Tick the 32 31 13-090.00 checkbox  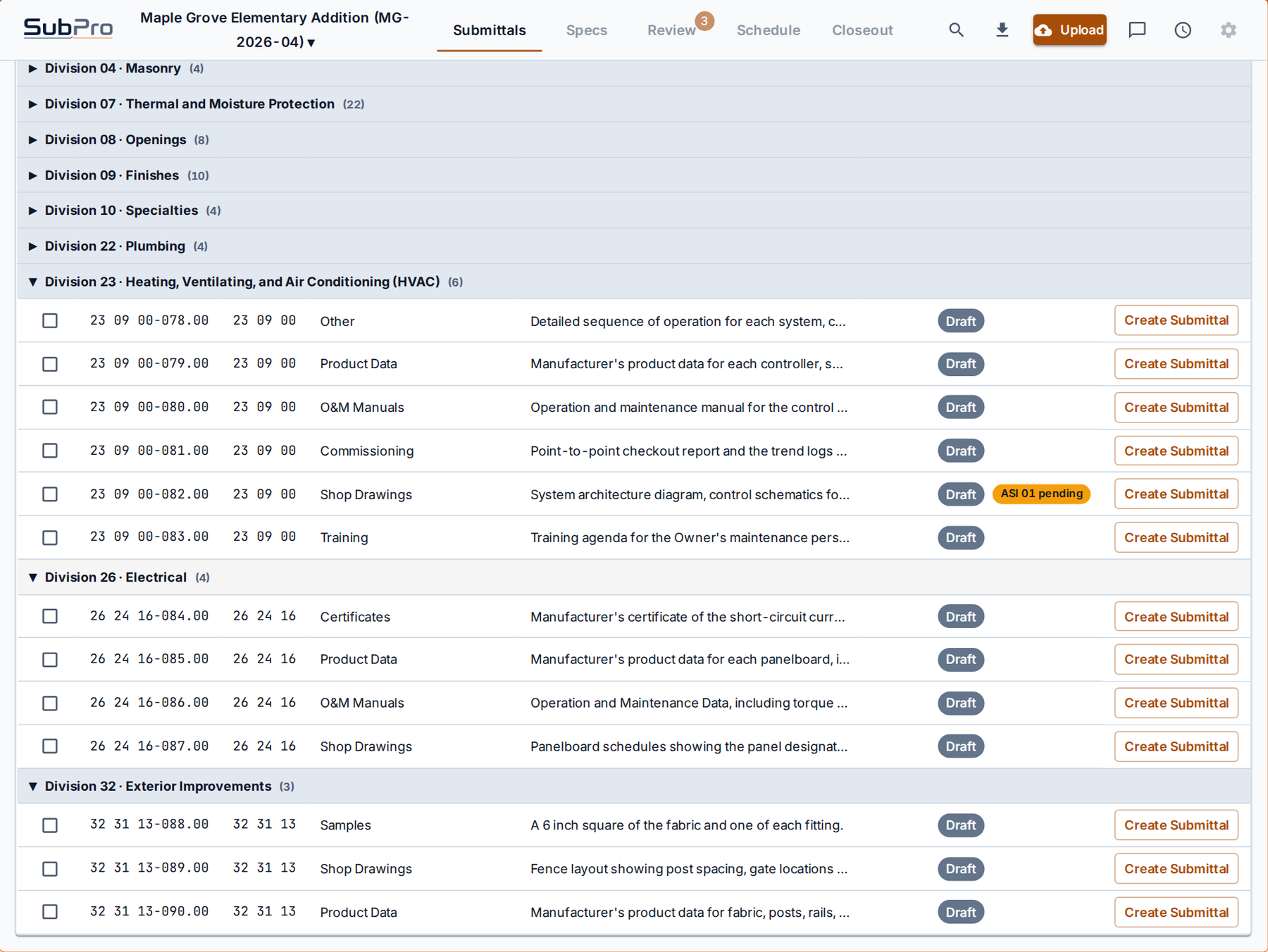pyautogui.click(x=50, y=912)
